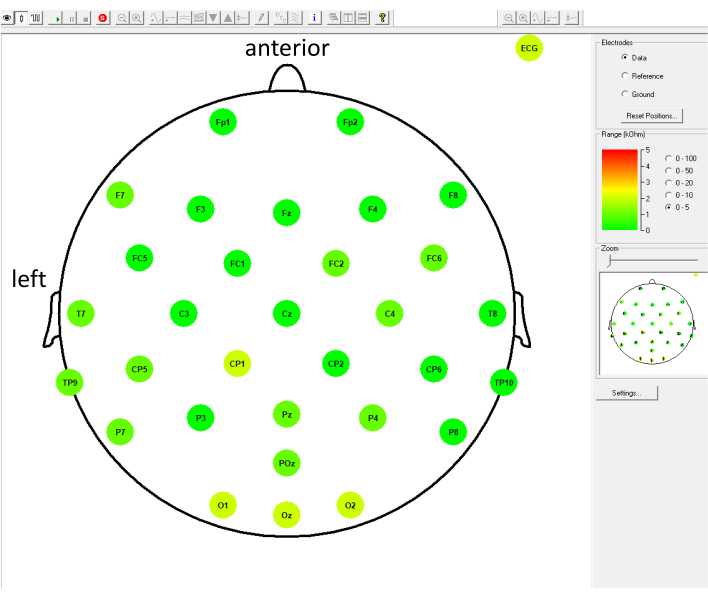708x599 pixels.
Task: Select the Cz electrode
Action: coord(287,313)
